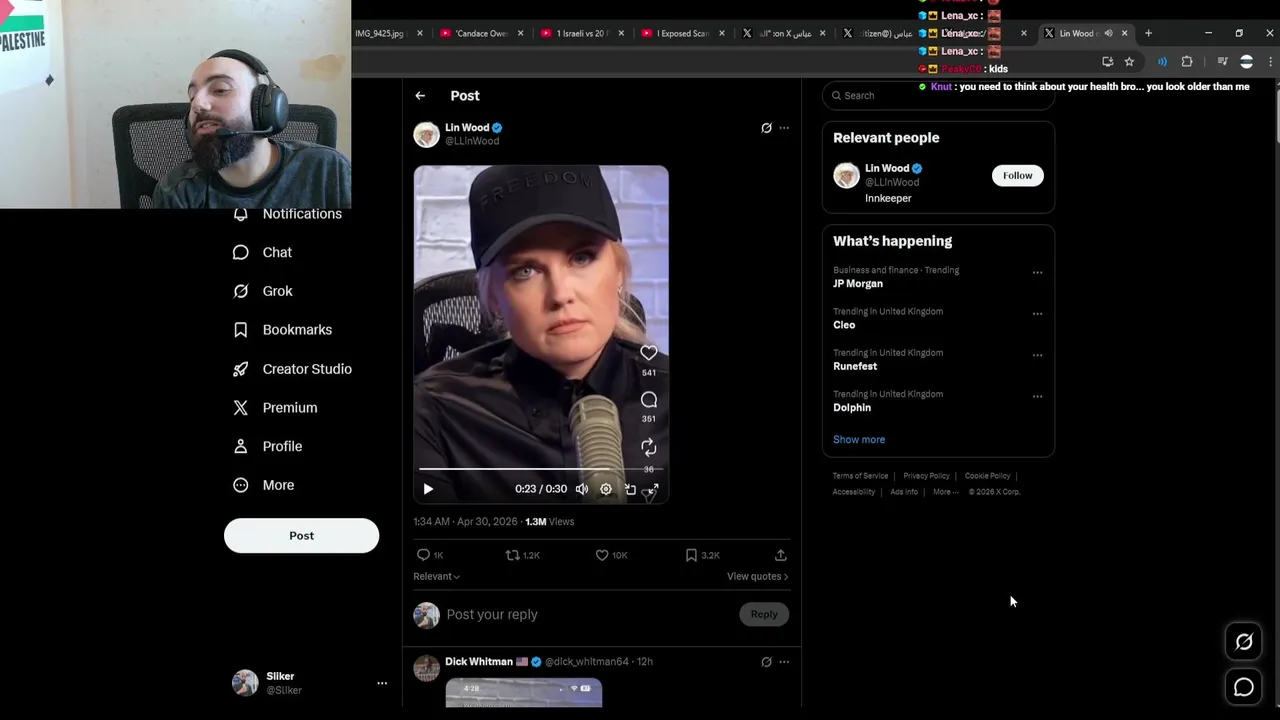Click the Post your reply field

pyautogui.click(x=589, y=615)
